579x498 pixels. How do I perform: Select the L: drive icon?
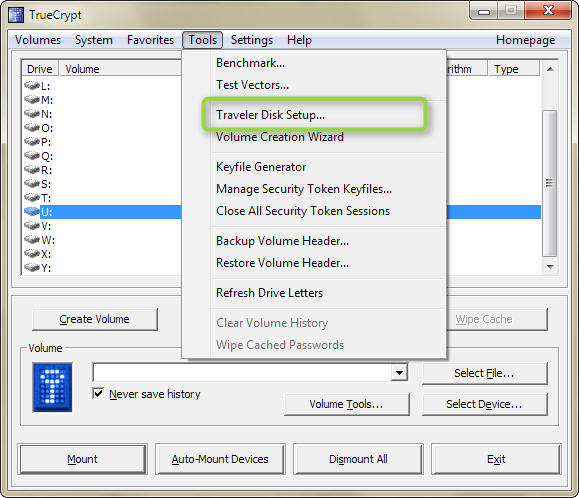32,86
